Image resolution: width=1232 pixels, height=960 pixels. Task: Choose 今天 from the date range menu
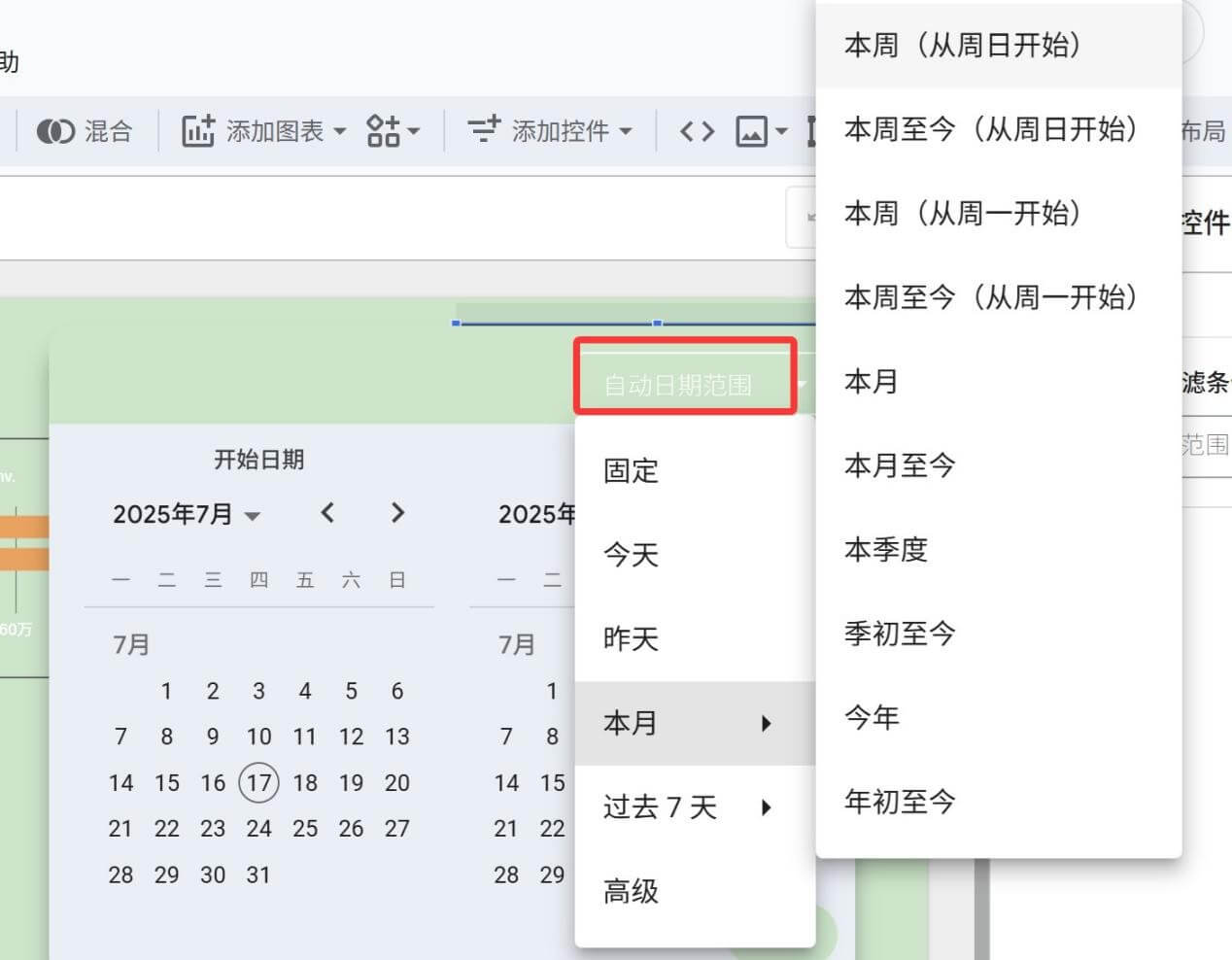point(631,555)
